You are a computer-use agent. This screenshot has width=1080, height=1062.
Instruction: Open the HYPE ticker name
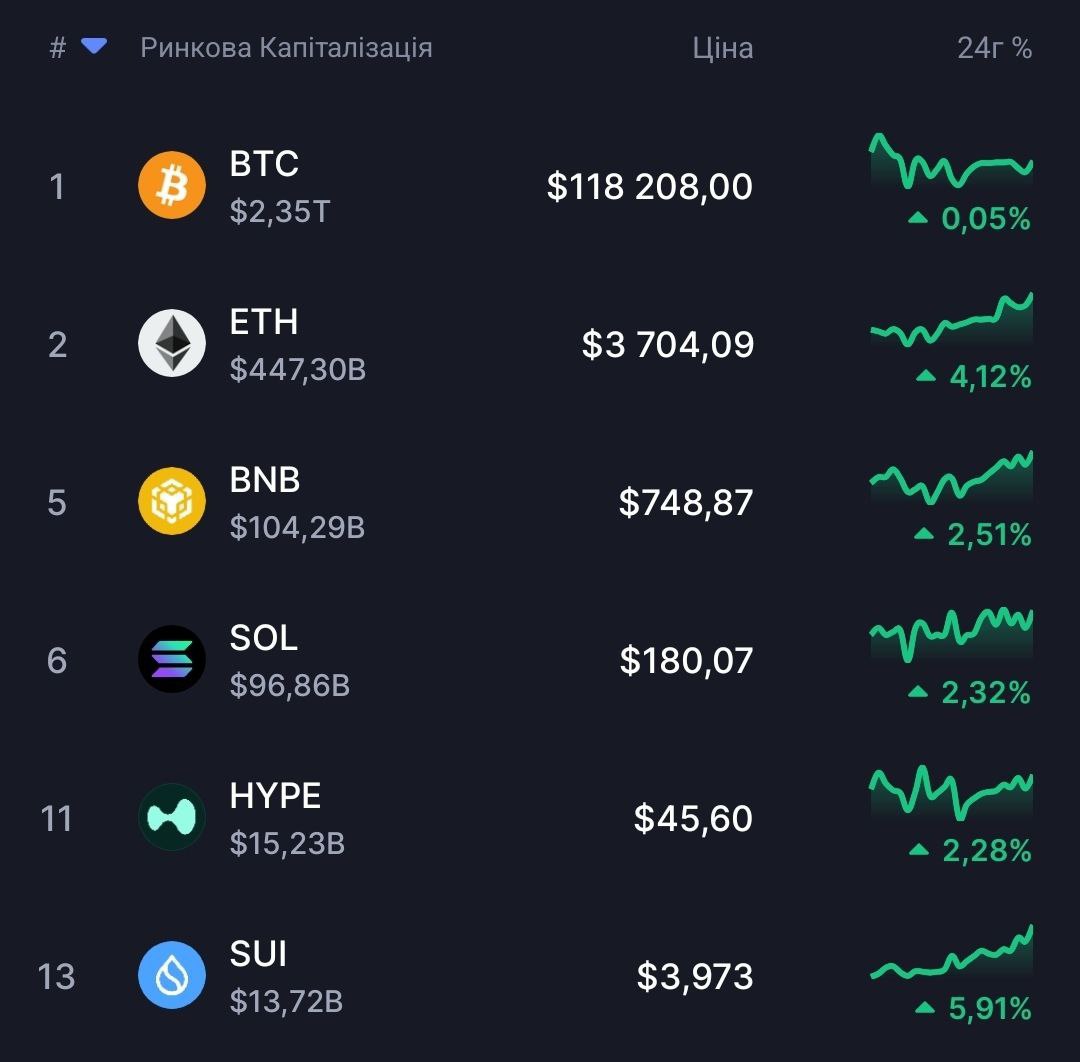pos(275,795)
